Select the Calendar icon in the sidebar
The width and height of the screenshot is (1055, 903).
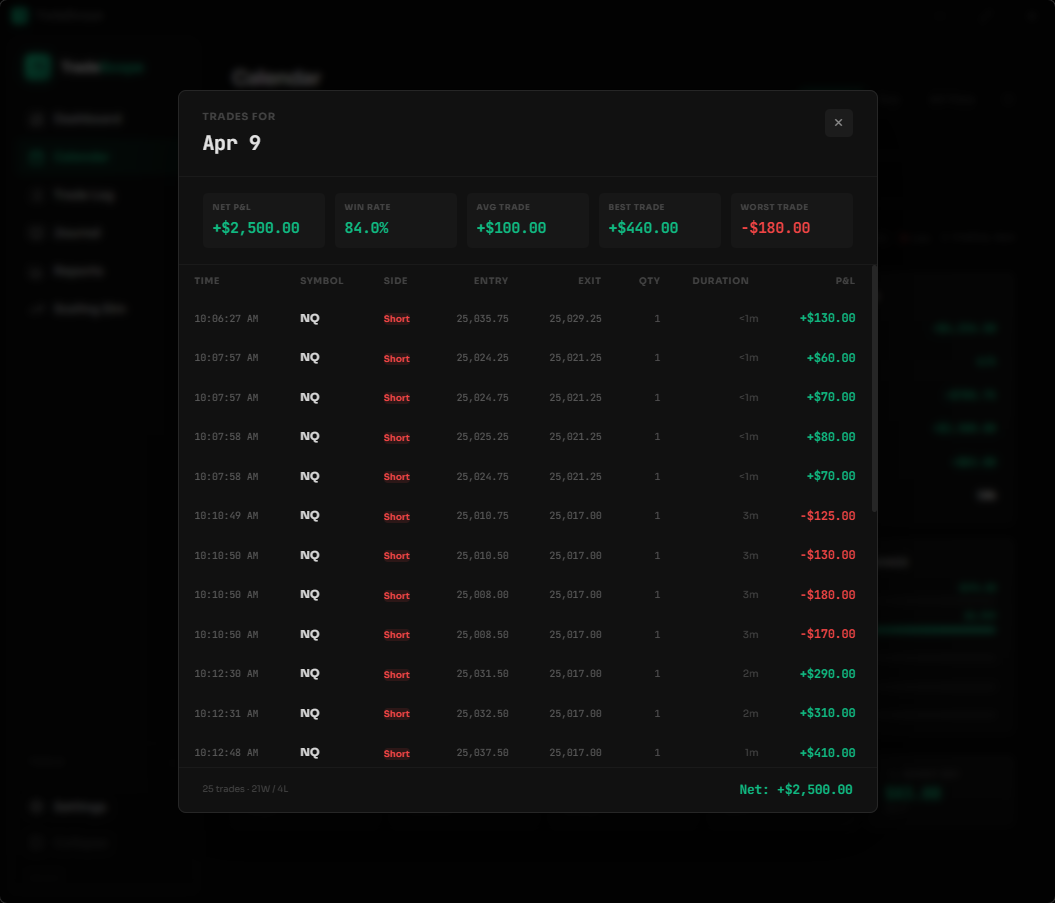pyautogui.click(x=36, y=156)
